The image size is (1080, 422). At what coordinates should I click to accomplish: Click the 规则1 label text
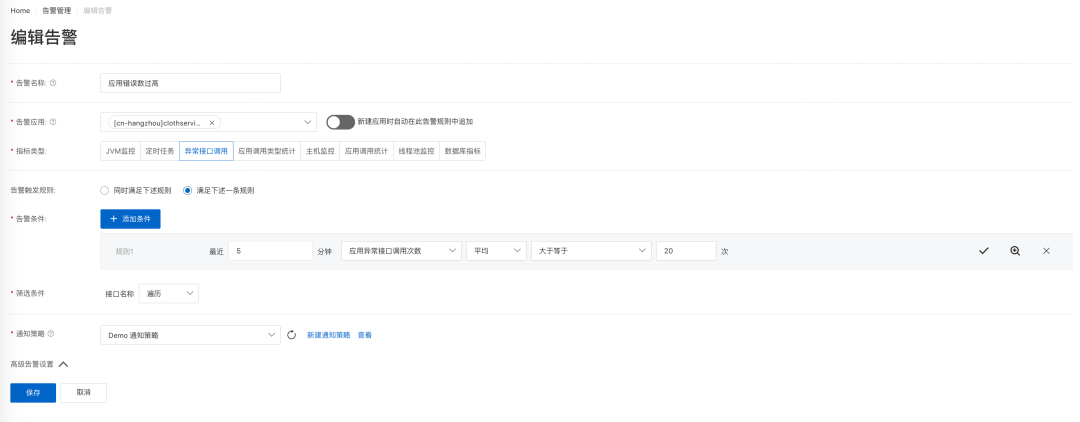(124, 251)
